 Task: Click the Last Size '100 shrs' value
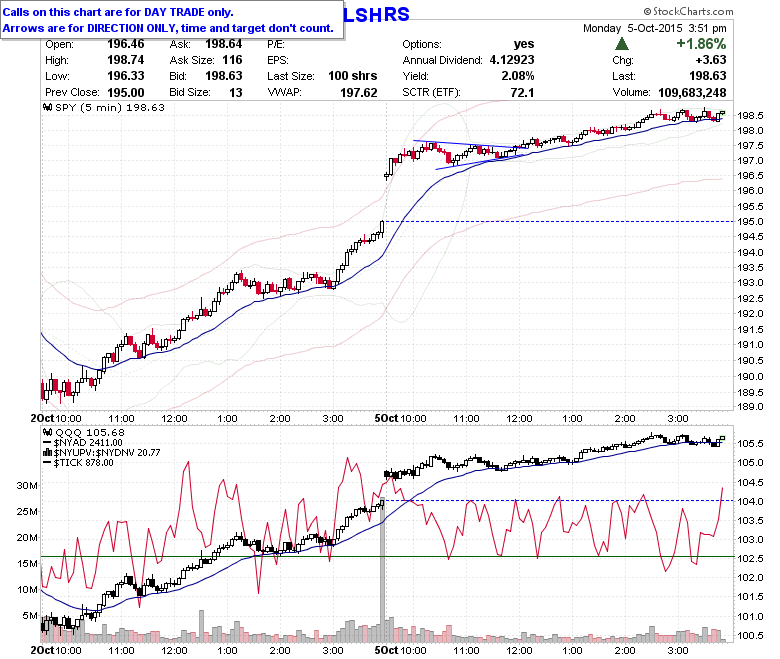[353, 76]
